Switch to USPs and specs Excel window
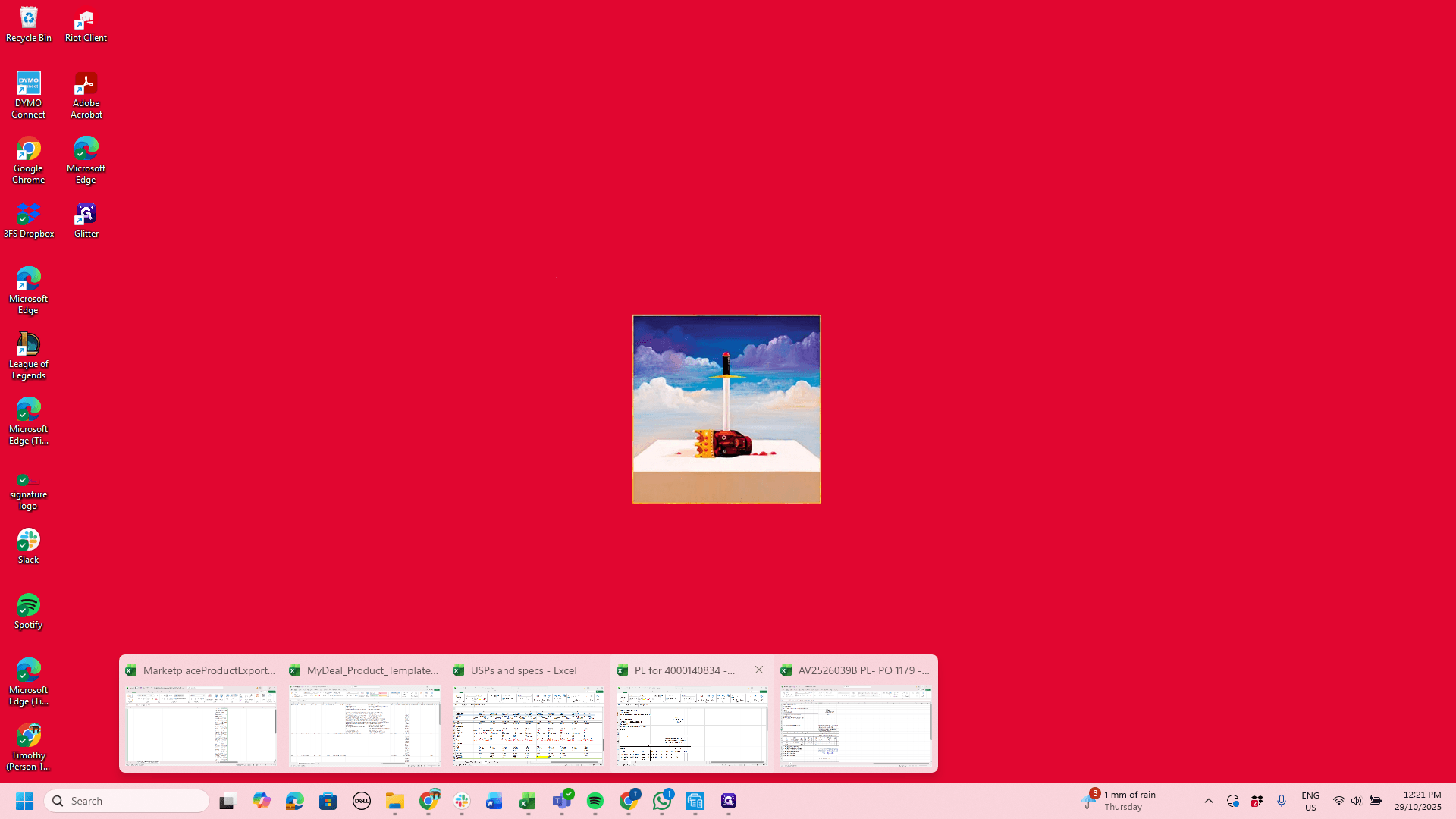The height and width of the screenshot is (819, 1456). click(x=529, y=714)
